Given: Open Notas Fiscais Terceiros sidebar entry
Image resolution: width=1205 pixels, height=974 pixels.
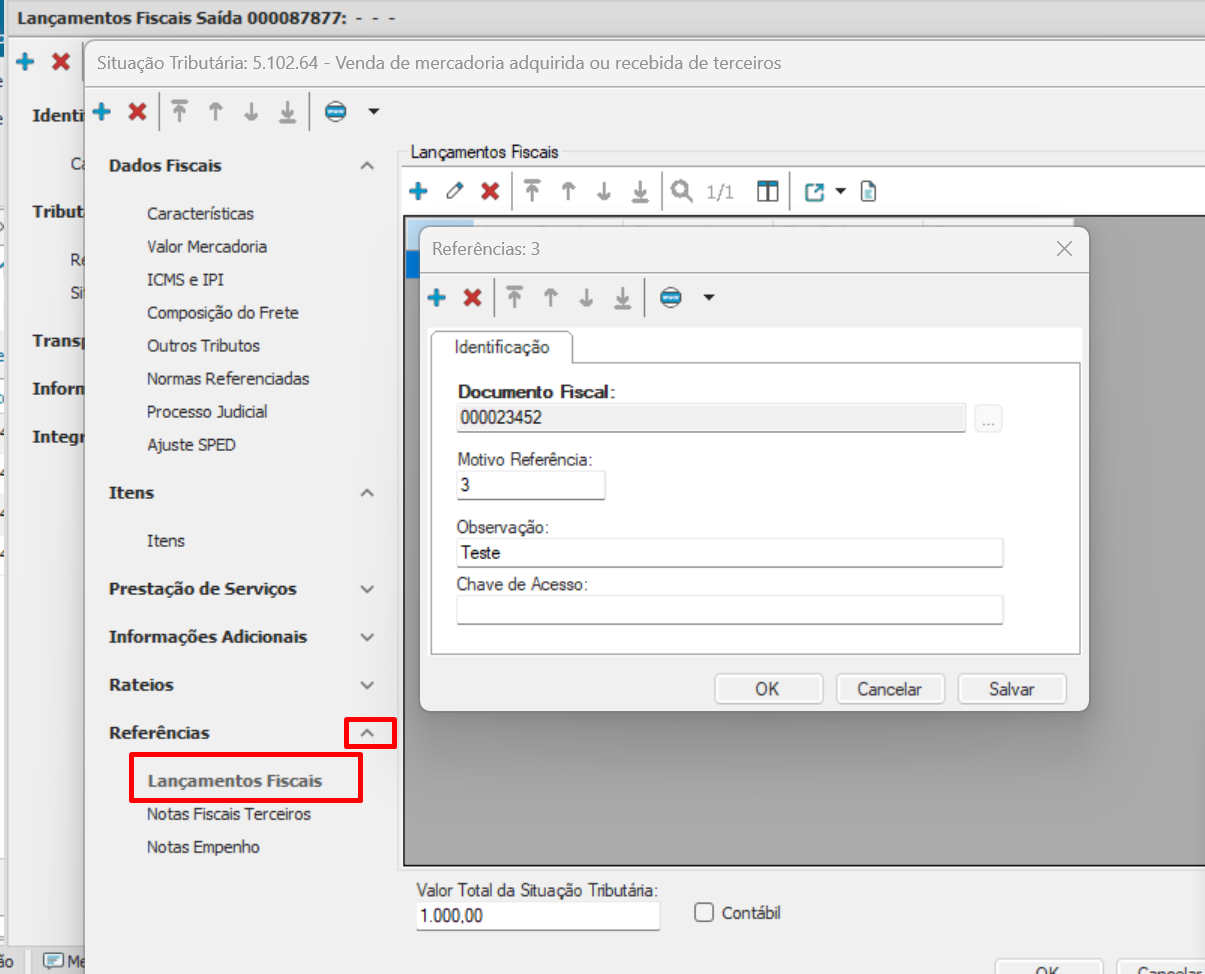Looking at the screenshot, I should pos(229,814).
